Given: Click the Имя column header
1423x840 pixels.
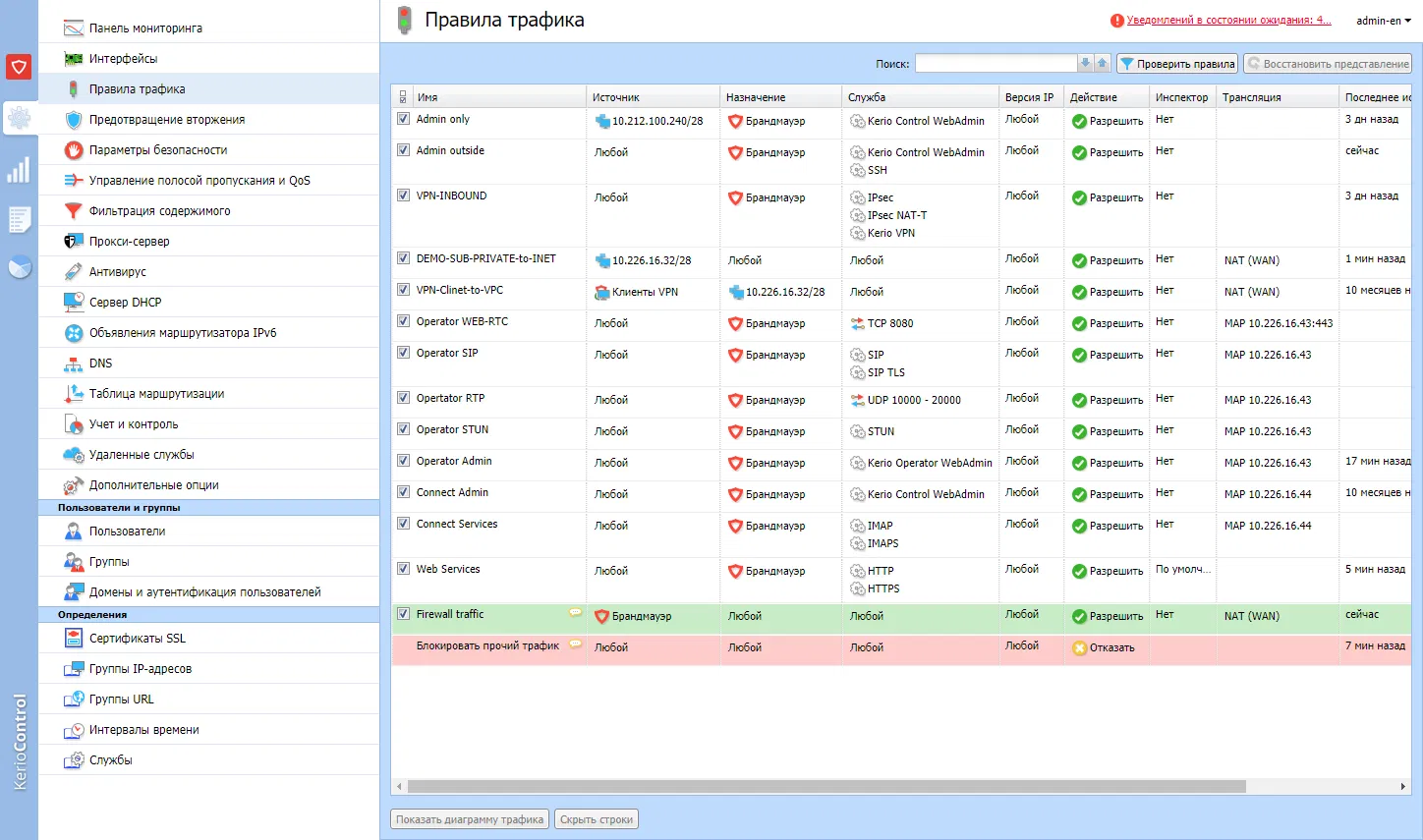Looking at the screenshot, I should pos(498,97).
